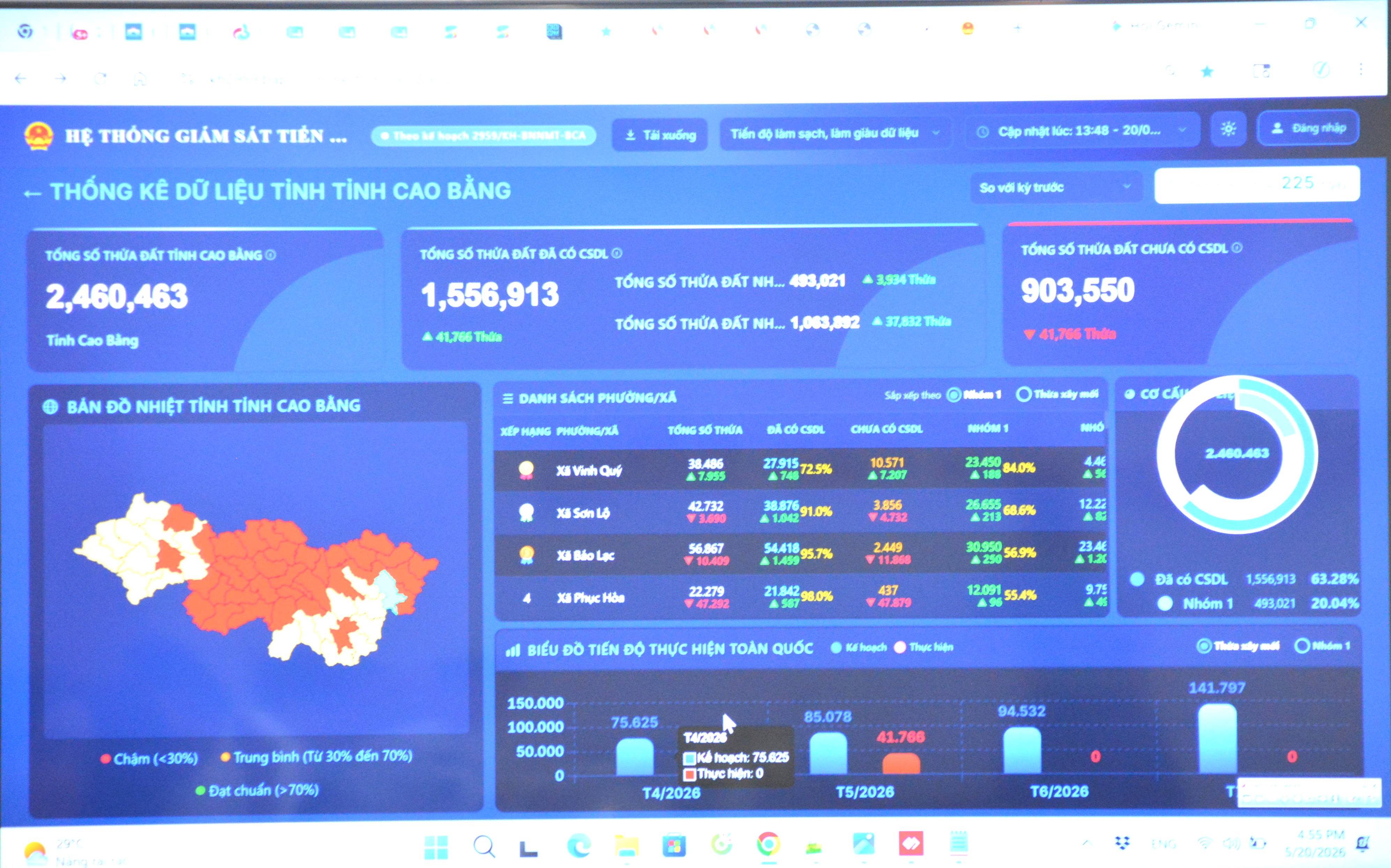Click light blue region on heat map
1391x868 pixels.
pos(389,591)
